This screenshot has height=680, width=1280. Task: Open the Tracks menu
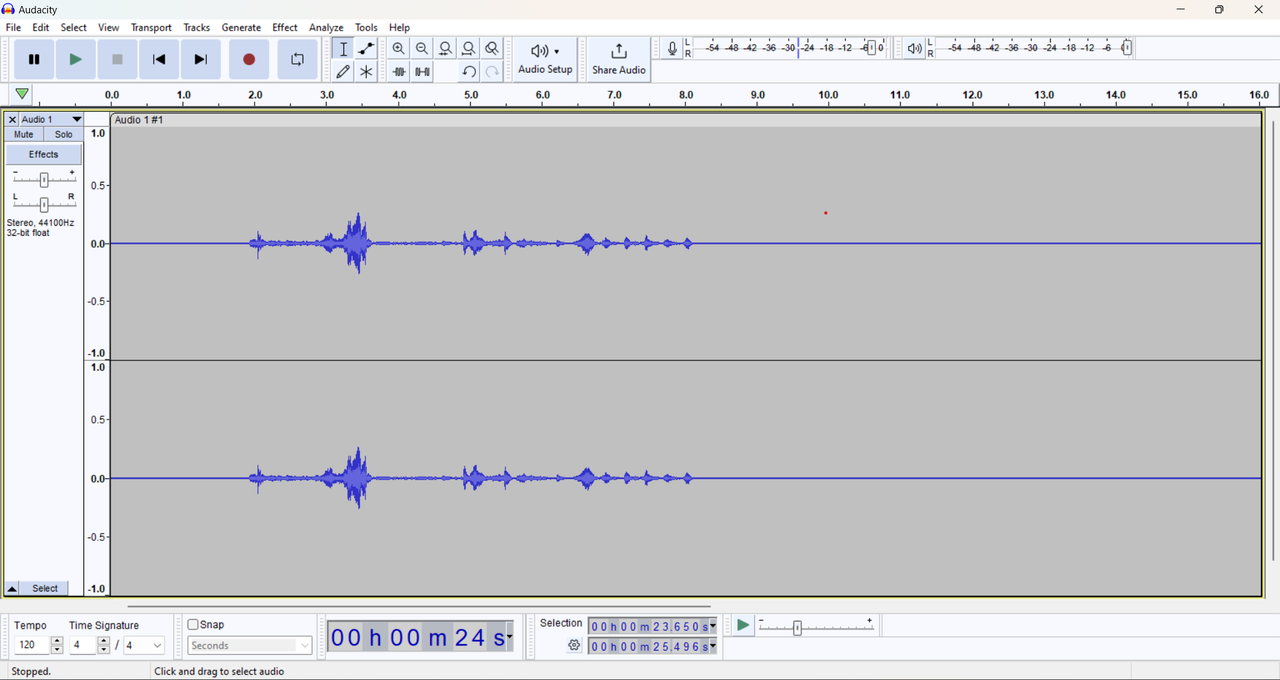[x=197, y=28]
